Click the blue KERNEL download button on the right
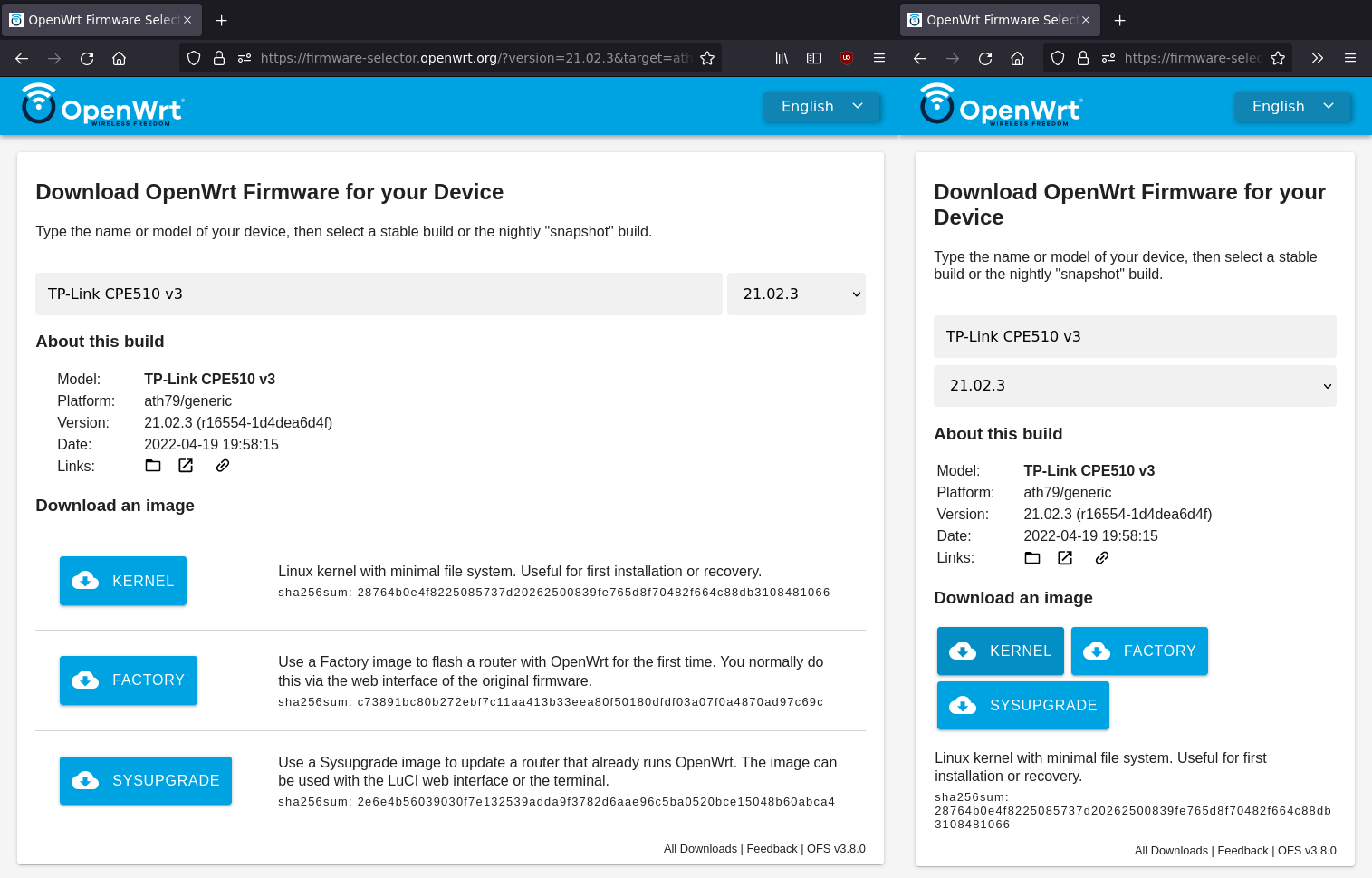 tap(1000, 651)
